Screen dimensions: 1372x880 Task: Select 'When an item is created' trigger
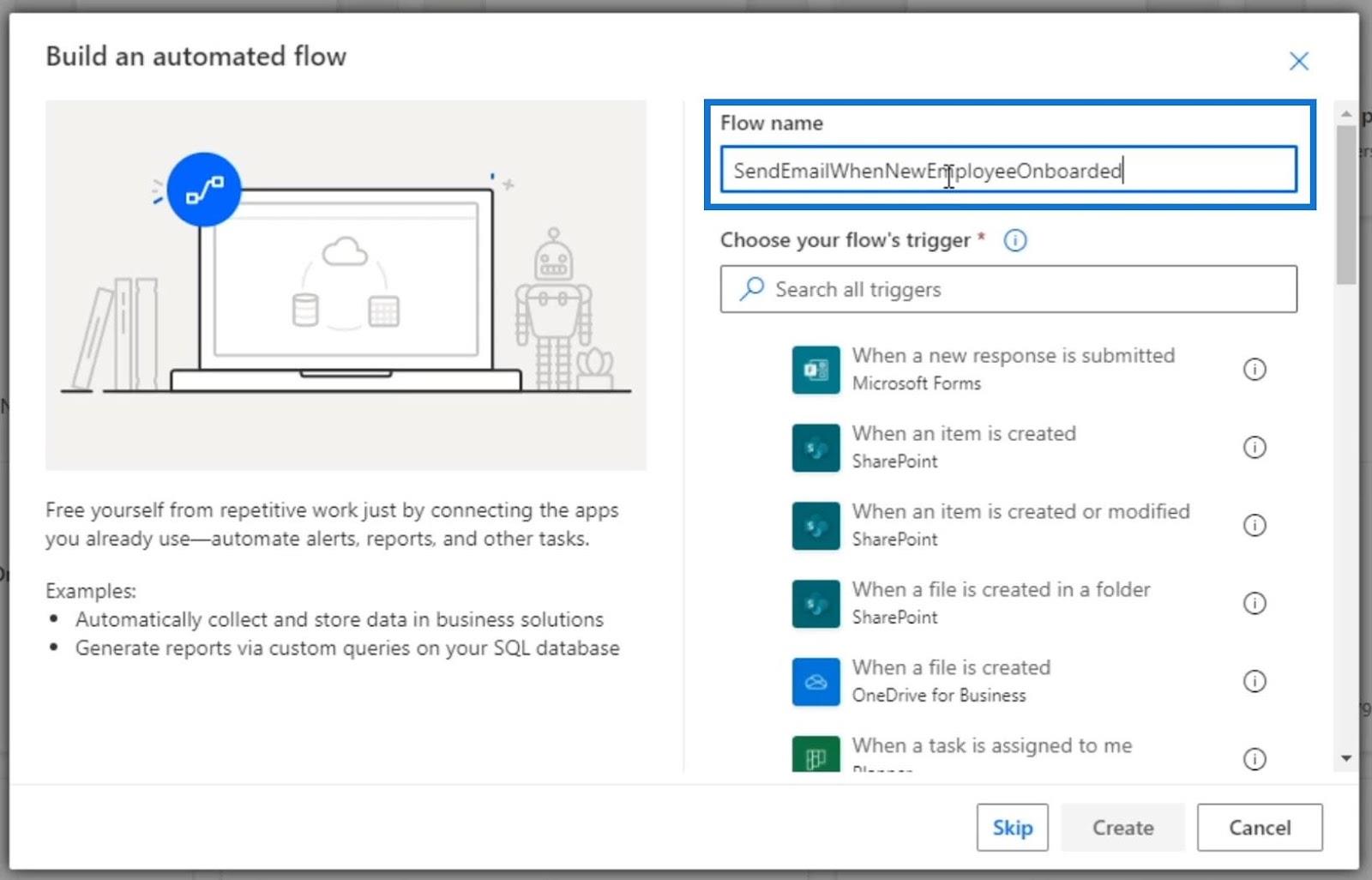tap(964, 433)
